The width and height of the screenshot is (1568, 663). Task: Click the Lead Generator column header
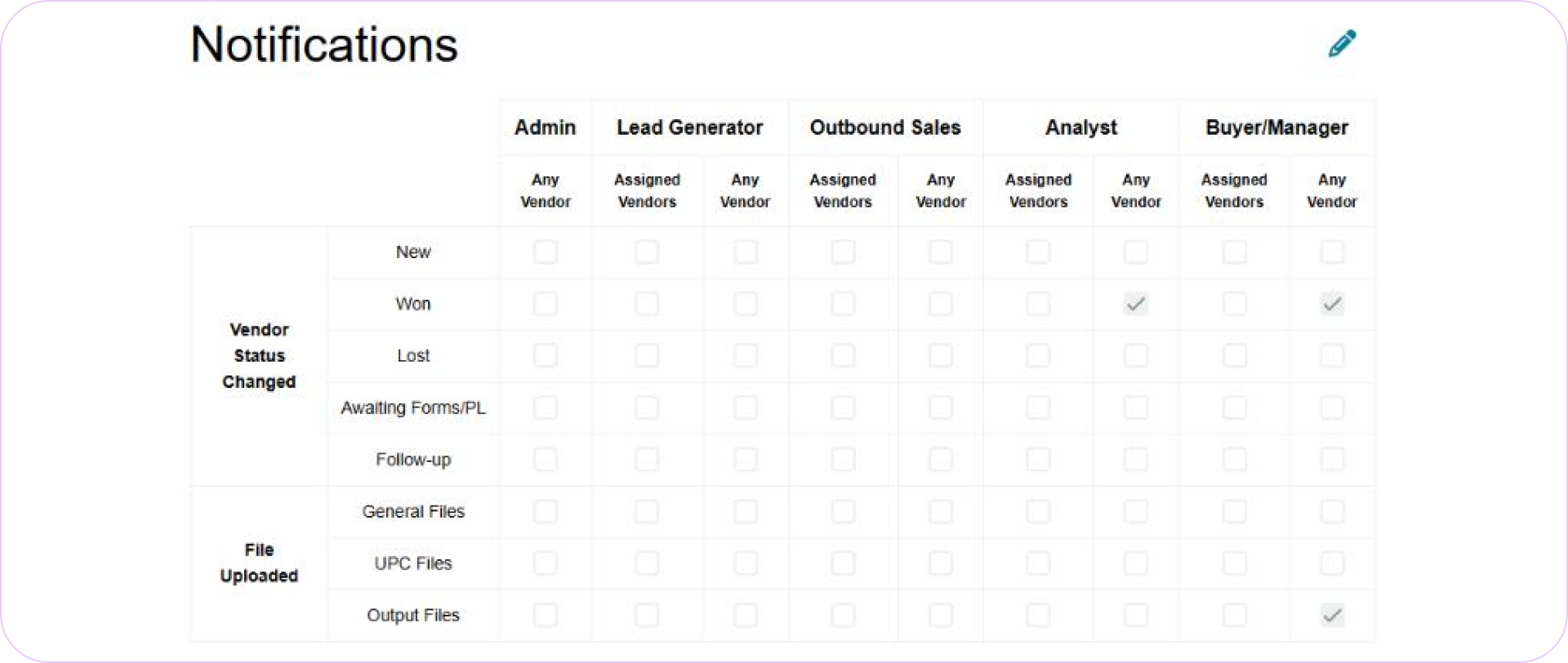click(x=689, y=127)
